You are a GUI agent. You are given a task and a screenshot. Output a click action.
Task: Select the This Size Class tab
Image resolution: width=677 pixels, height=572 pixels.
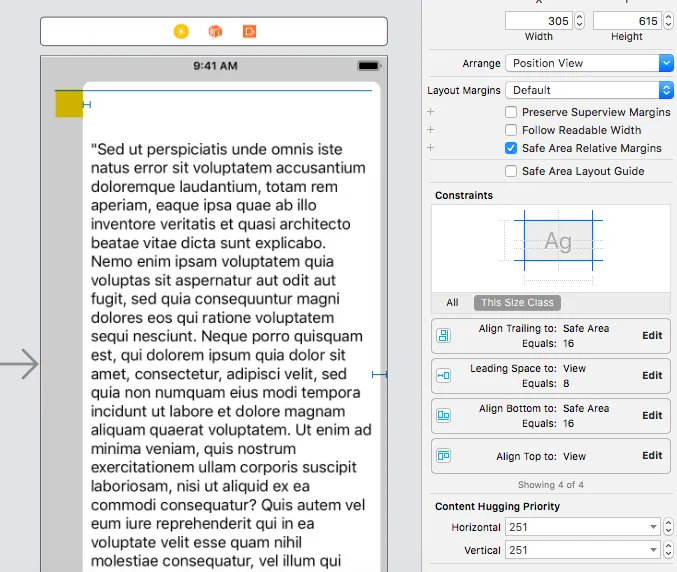[517, 303]
